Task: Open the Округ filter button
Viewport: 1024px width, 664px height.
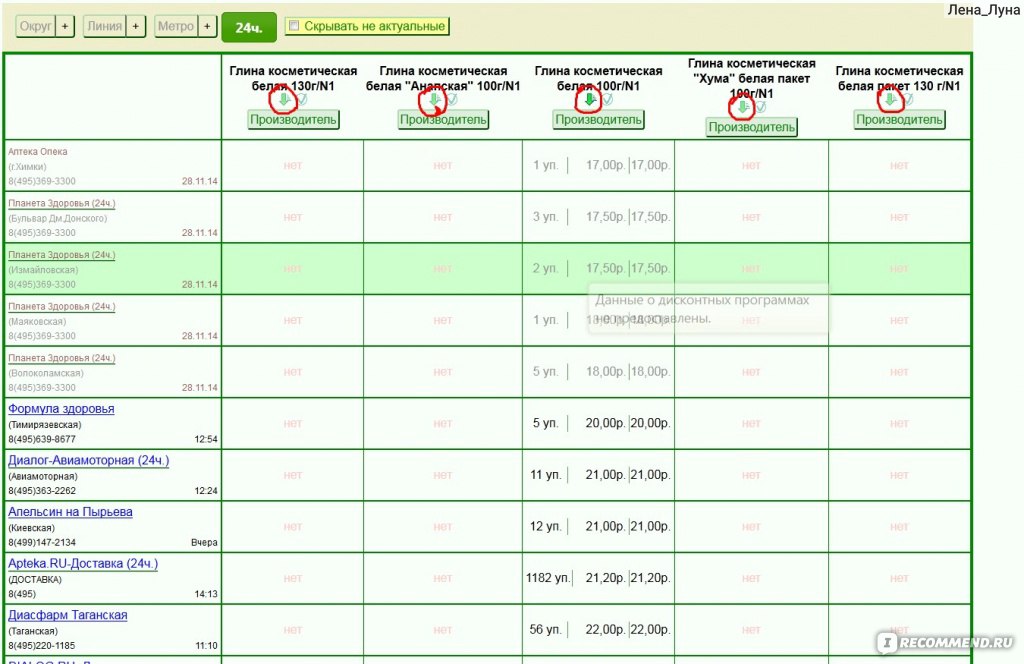Action: coord(35,26)
